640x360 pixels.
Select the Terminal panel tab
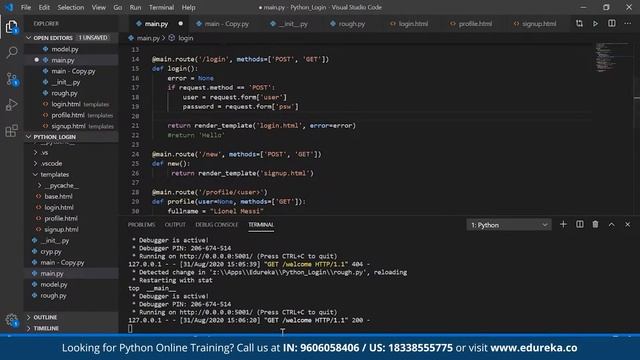tap(261, 224)
